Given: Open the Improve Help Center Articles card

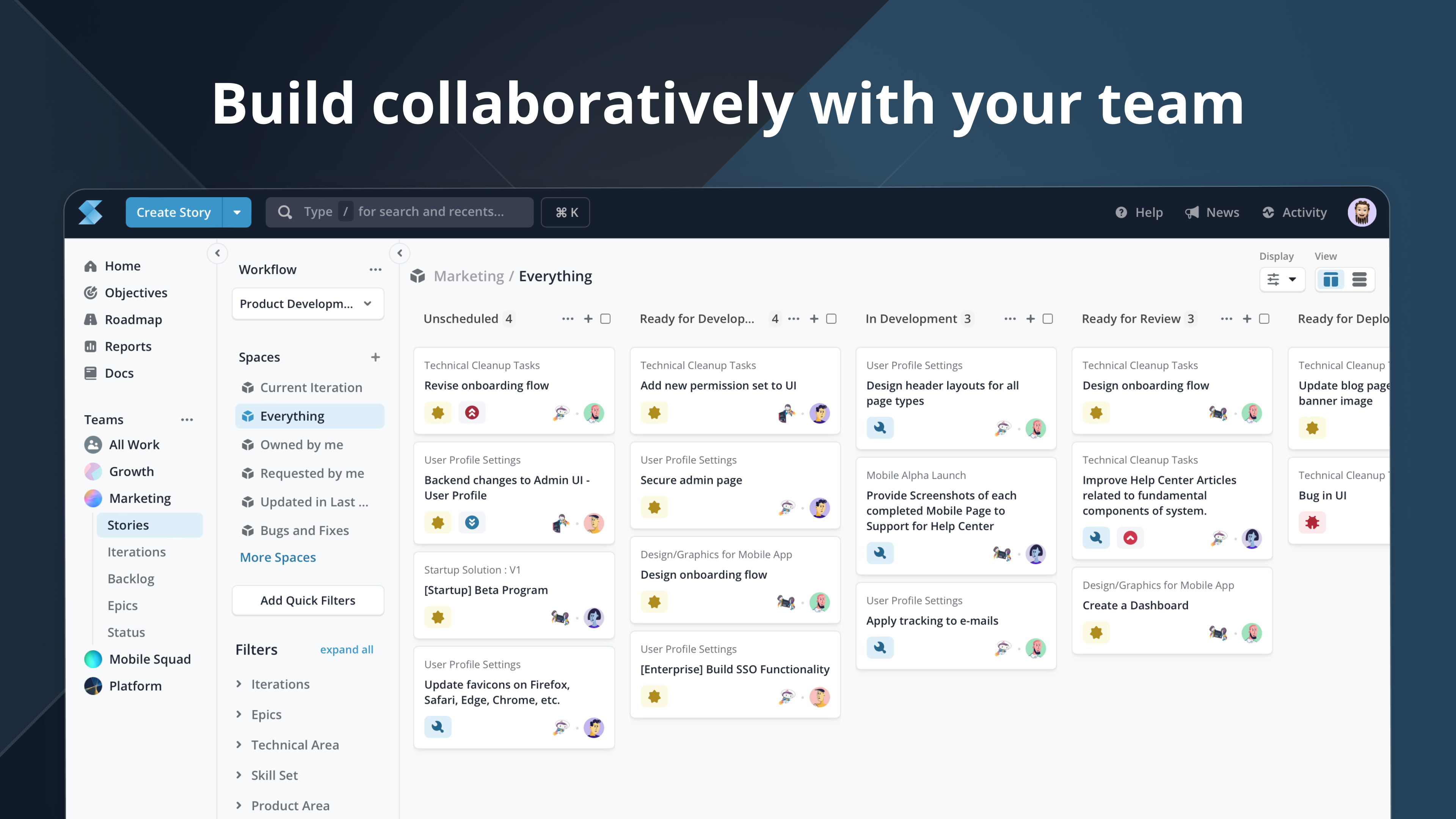Looking at the screenshot, I should coord(1172,500).
